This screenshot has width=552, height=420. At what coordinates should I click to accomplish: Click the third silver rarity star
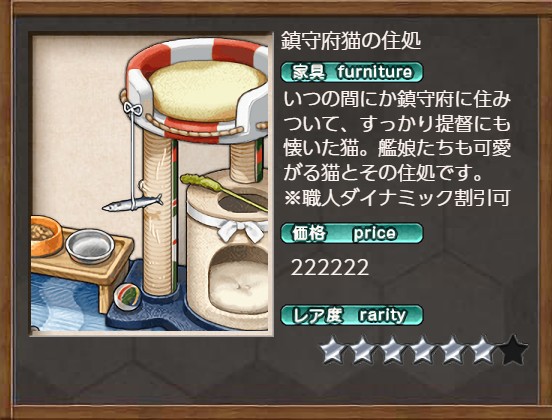(x=393, y=349)
